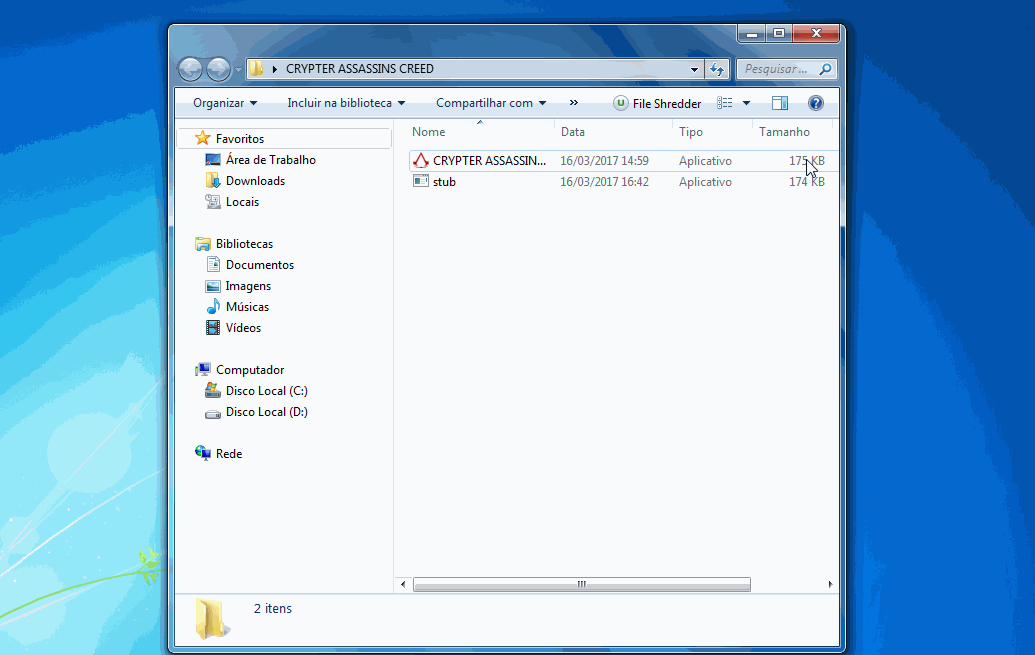Expand the address bar history dropdown arrow
The height and width of the screenshot is (655, 1035).
tap(695, 69)
